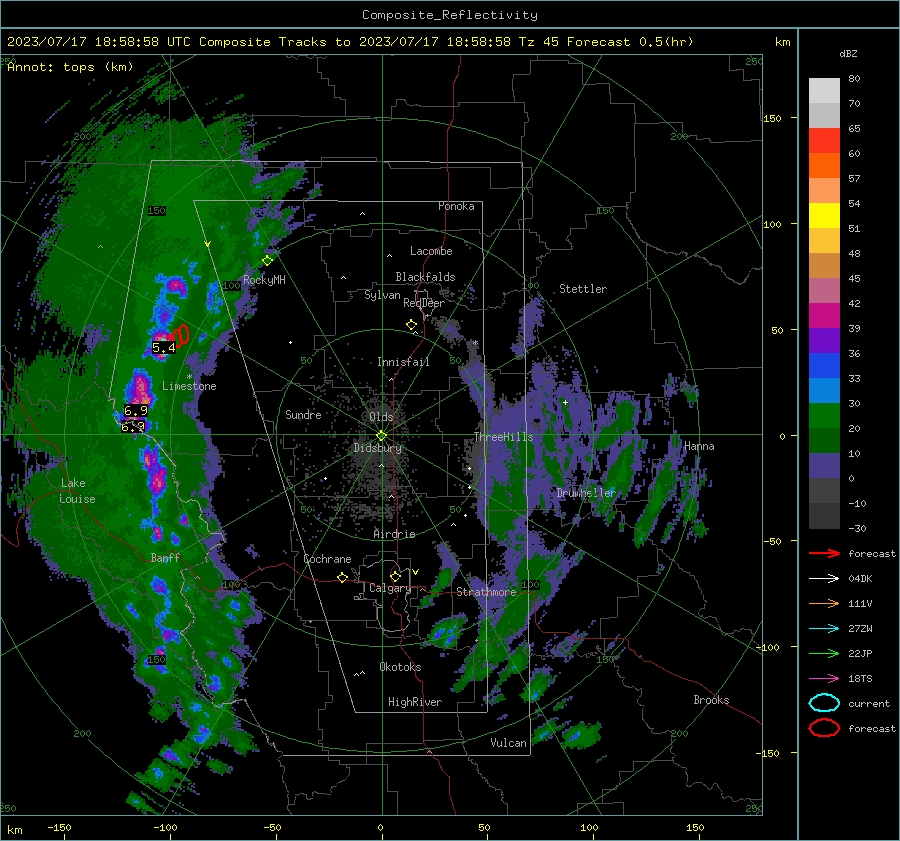Select the orange swatch between 60 and 57 dBZ

[x=824, y=166]
